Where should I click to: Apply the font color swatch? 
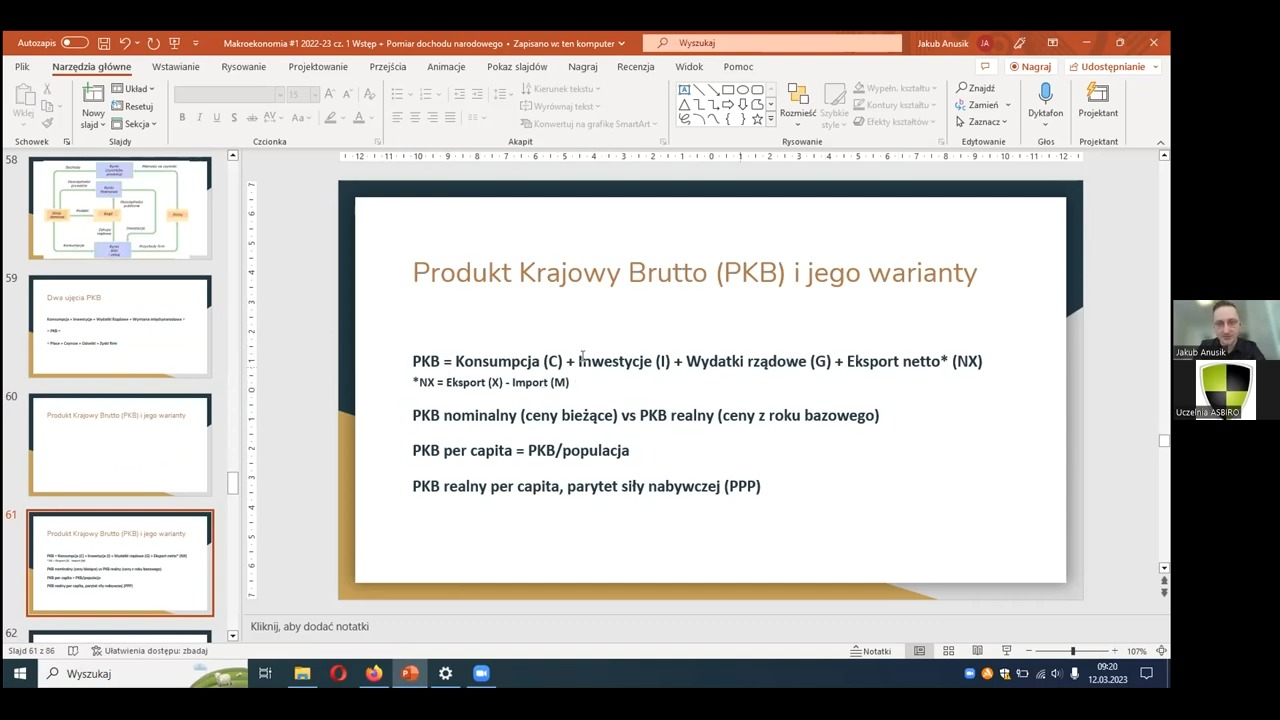coord(359,118)
